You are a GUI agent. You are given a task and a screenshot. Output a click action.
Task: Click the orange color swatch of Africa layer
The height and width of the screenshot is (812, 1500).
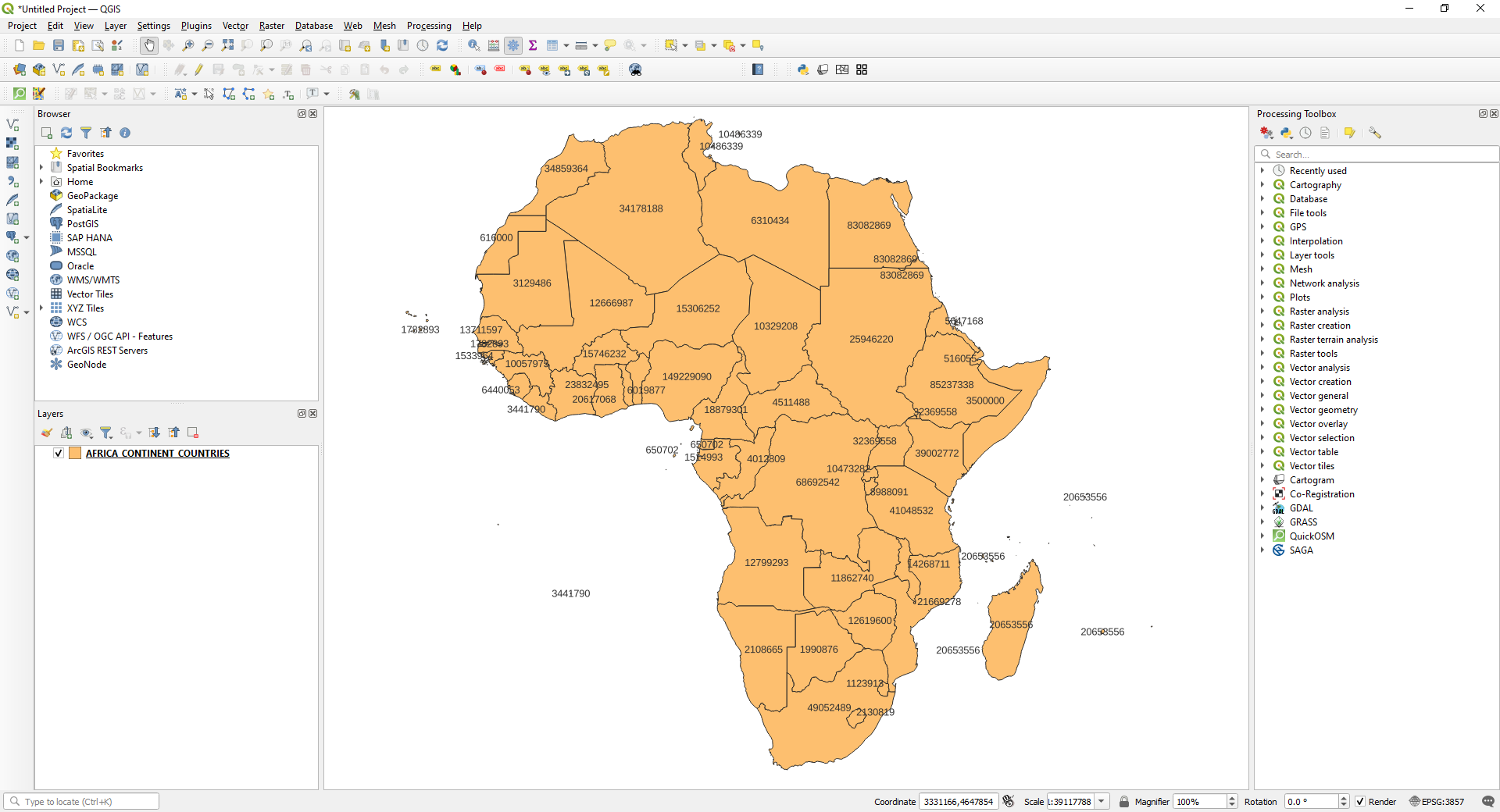75,453
